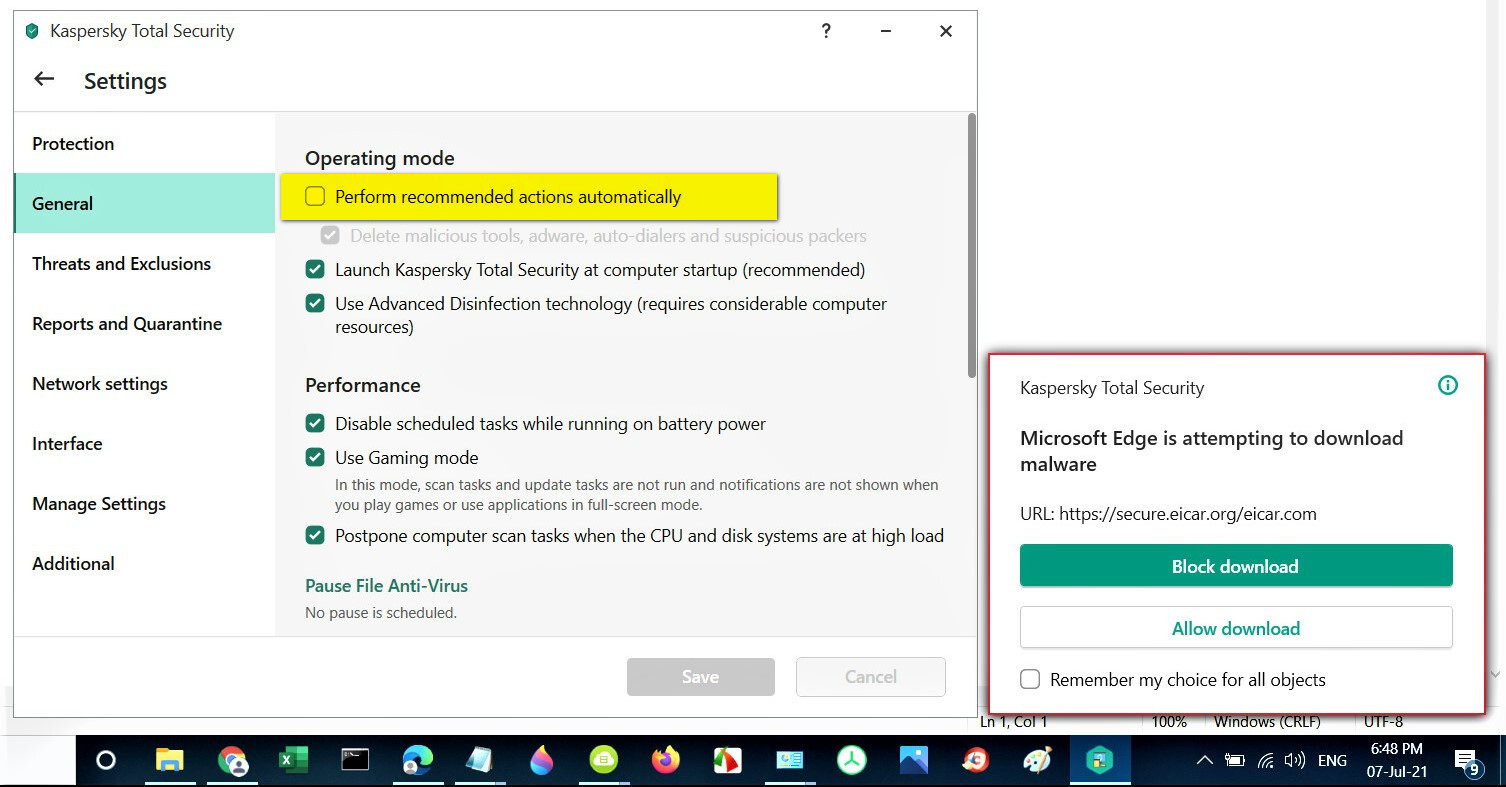Open Threats and Exclusions settings

pos(144,263)
